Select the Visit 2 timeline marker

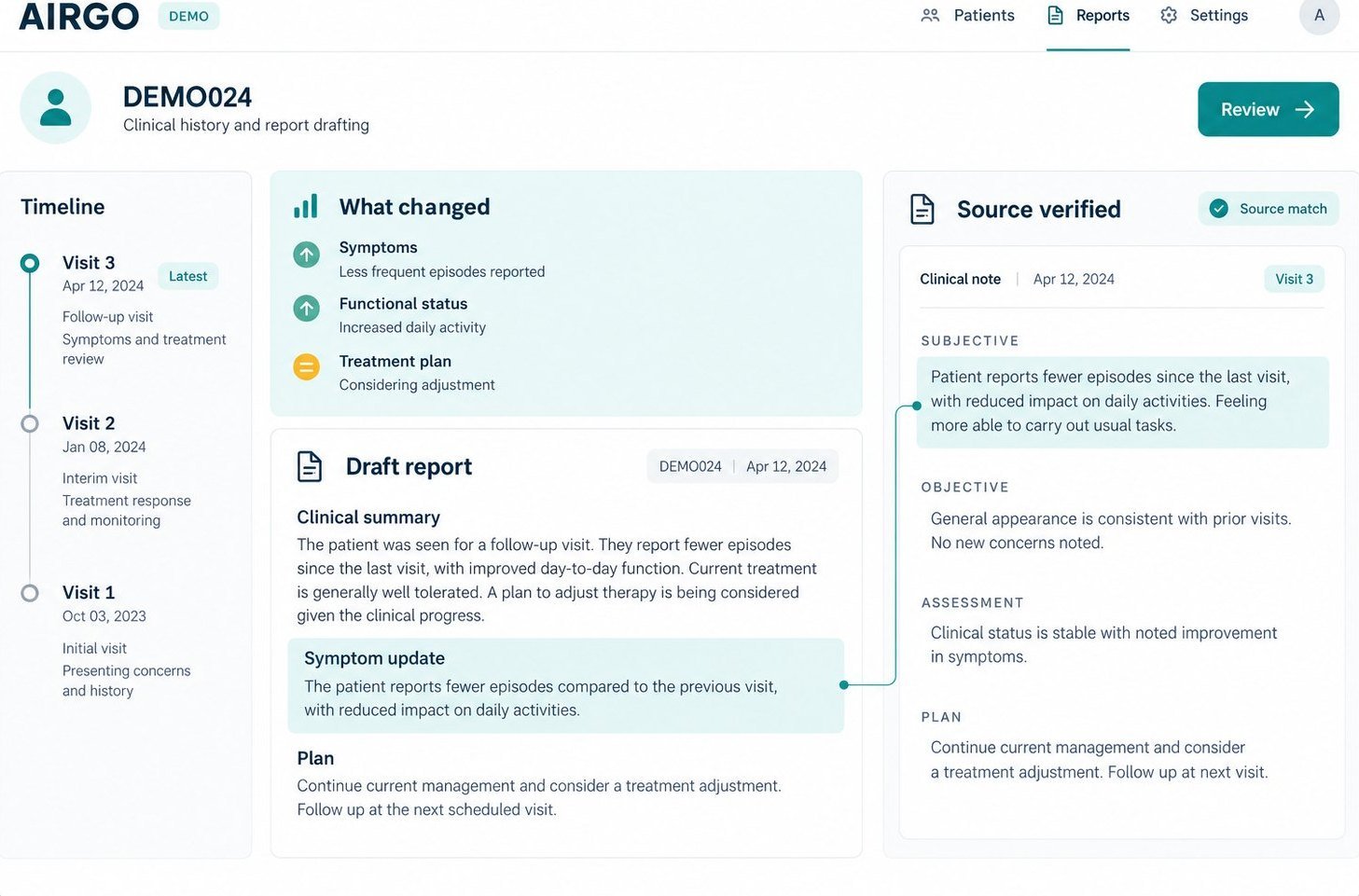(30, 423)
